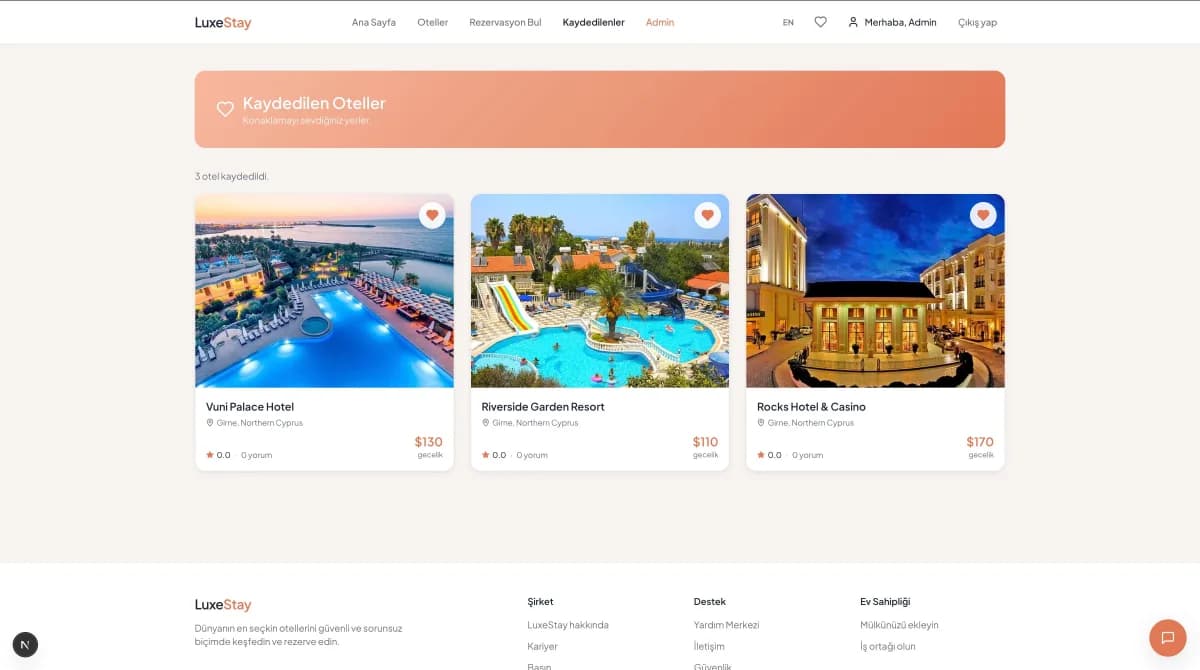Open LuxeStay hakkında footer link
Screen dimensions: 1200x670
pyautogui.click(x=568, y=625)
